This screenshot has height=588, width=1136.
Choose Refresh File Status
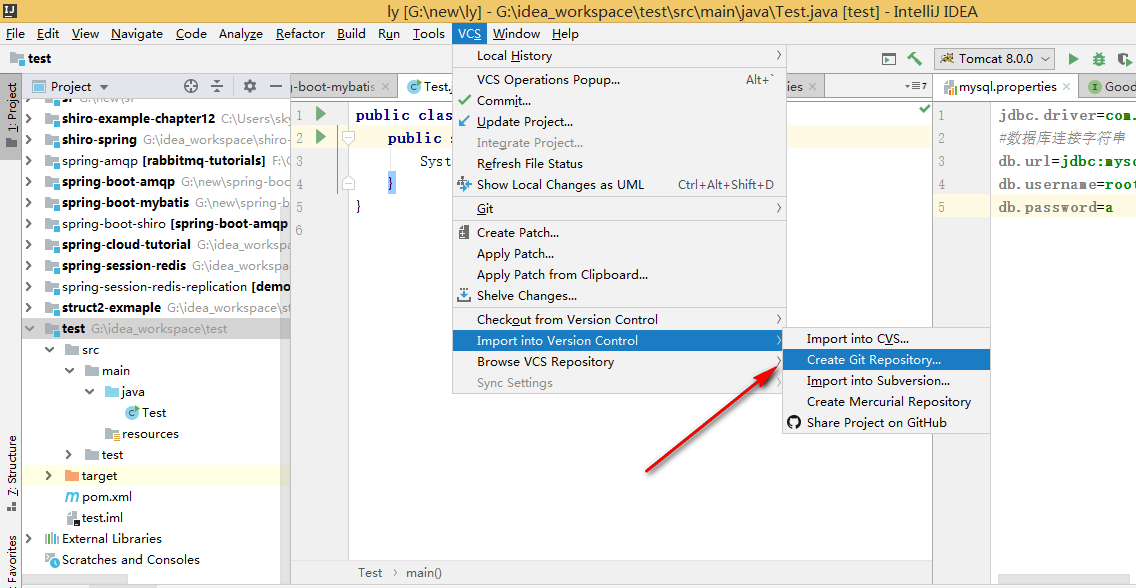(x=619, y=164)
